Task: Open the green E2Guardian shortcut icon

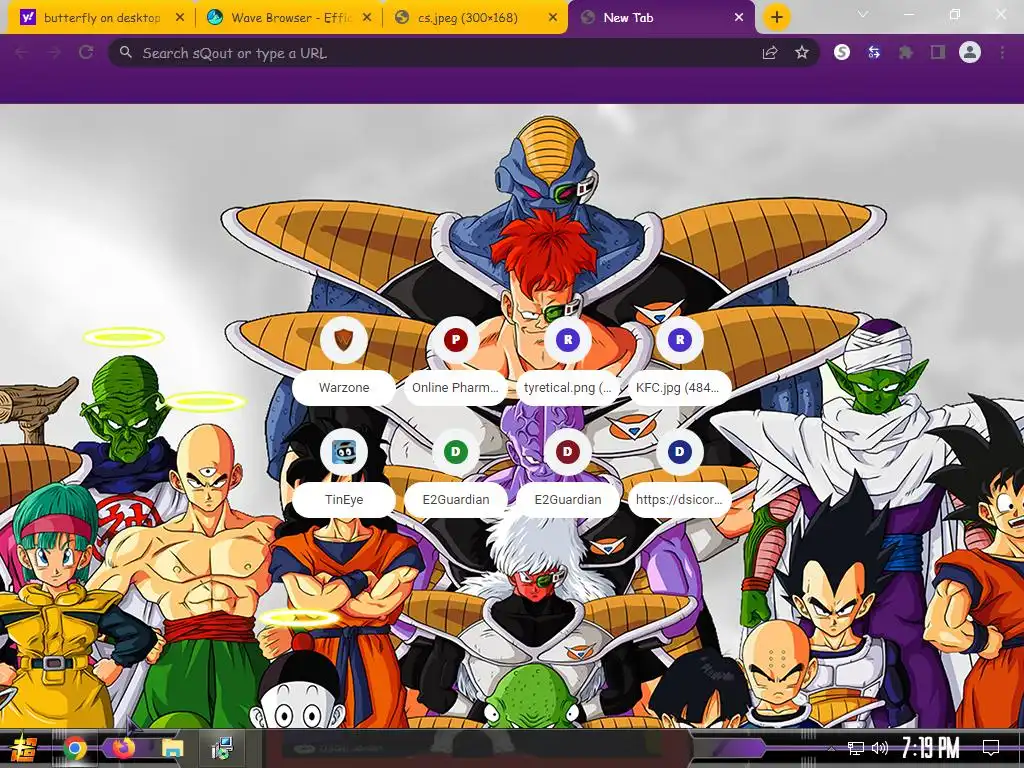Action: pyautogui.click(x=456, y=452)
